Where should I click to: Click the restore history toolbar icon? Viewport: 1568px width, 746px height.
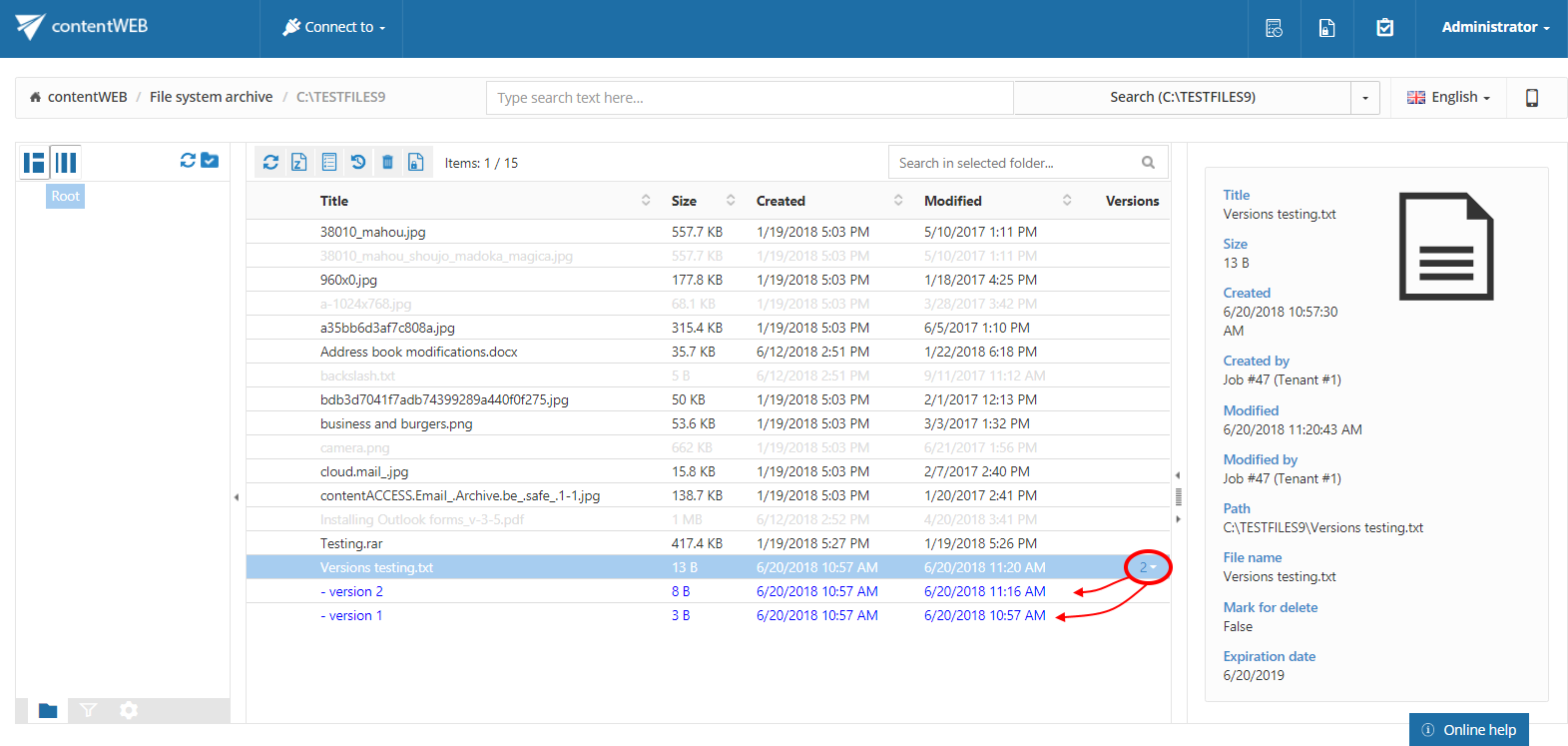click(x=358, y=162)
